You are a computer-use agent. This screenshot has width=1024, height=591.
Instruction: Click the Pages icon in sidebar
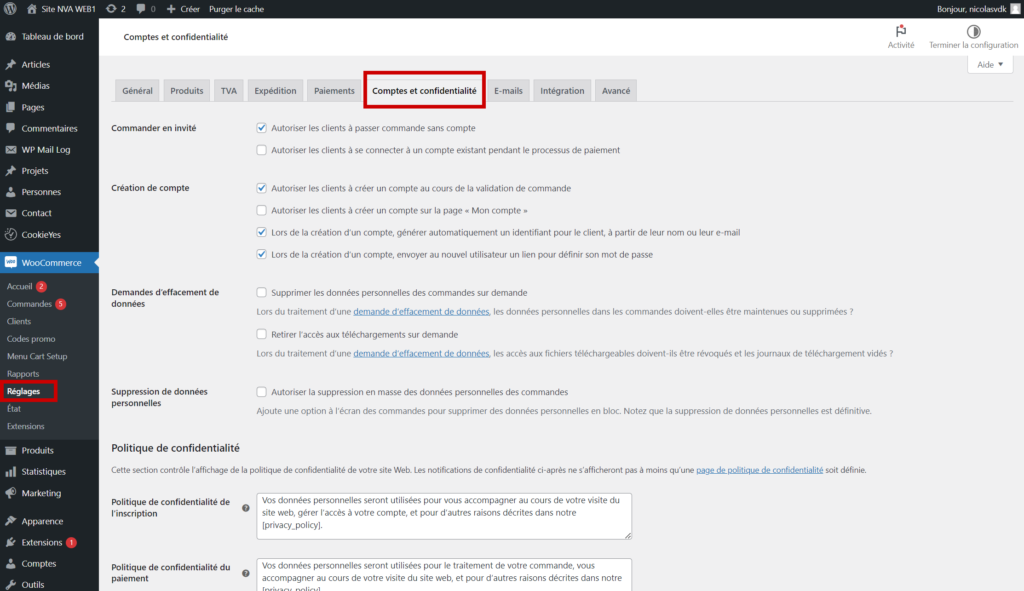[10, 107]
